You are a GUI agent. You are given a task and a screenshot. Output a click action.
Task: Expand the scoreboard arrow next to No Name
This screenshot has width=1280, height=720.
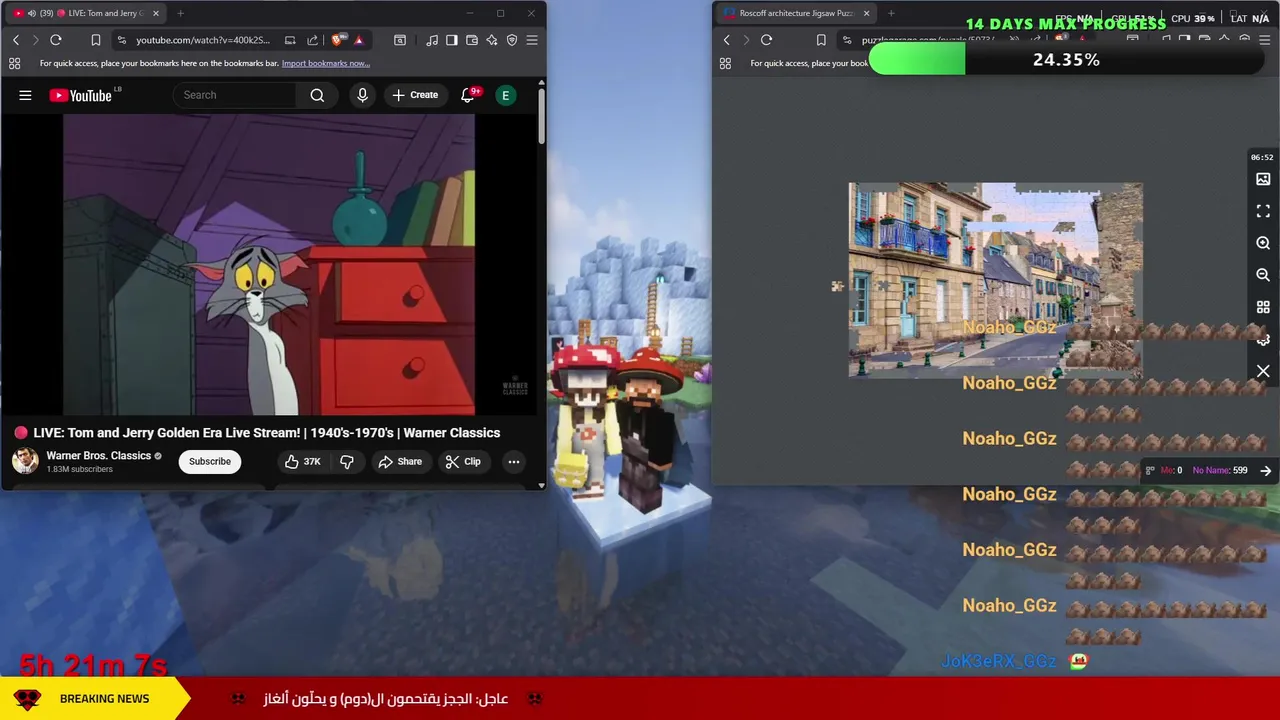(1266, 470)
